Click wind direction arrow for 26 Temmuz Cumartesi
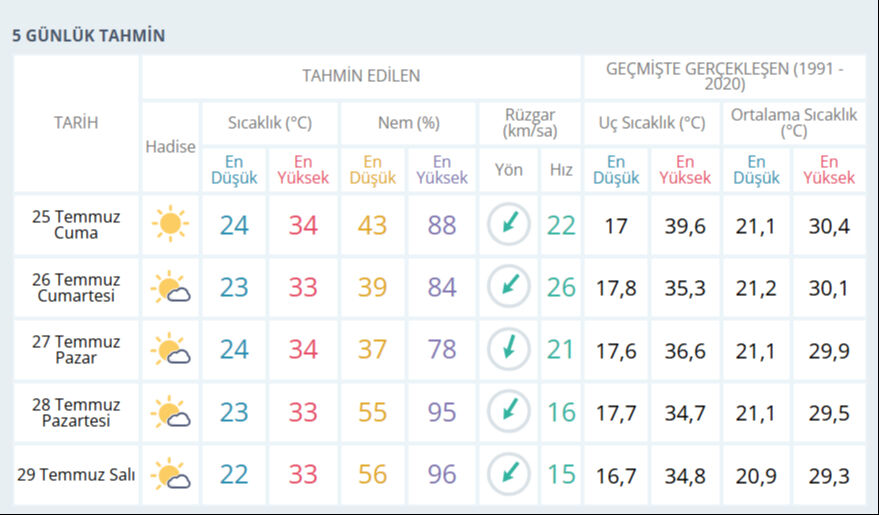Viewport: 879px width, 515px height. pyautogui.click(x=508, y=287)
